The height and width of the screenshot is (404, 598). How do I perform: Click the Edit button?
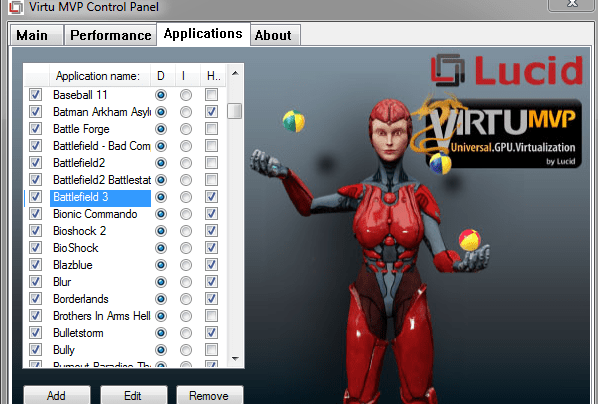(x=133, y=395)
